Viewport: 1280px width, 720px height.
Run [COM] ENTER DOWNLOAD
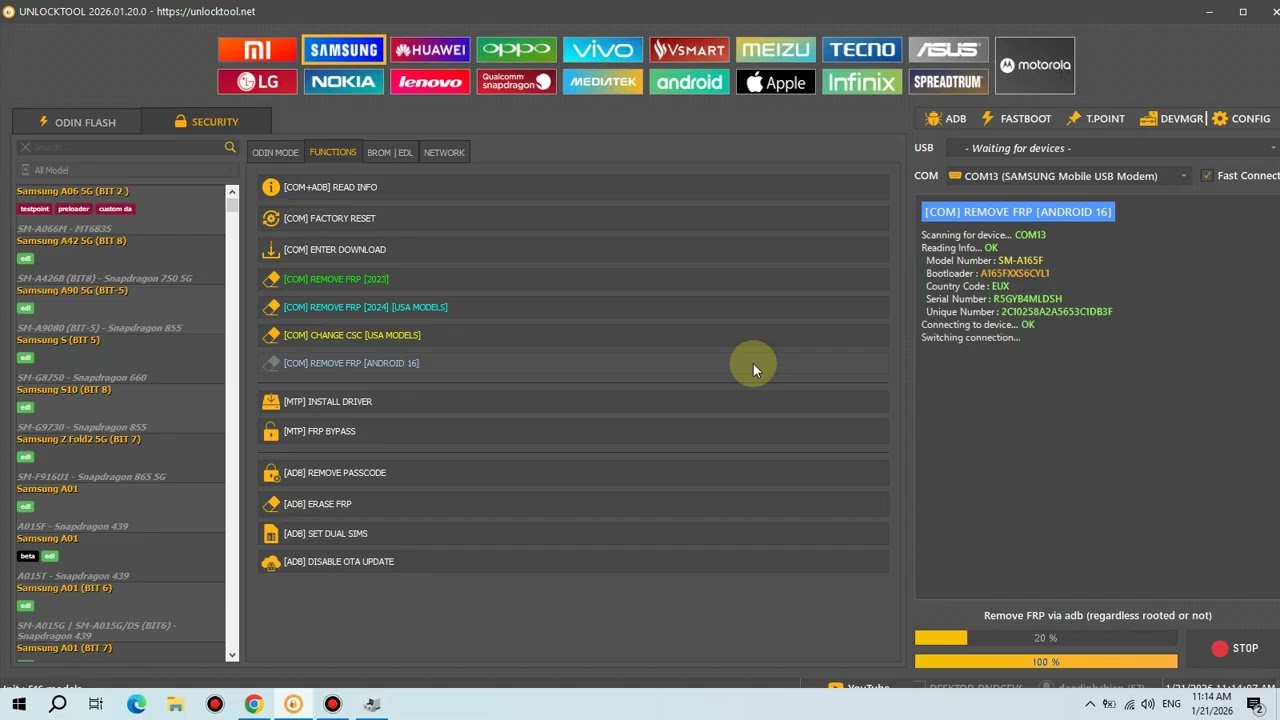point(573,250)
